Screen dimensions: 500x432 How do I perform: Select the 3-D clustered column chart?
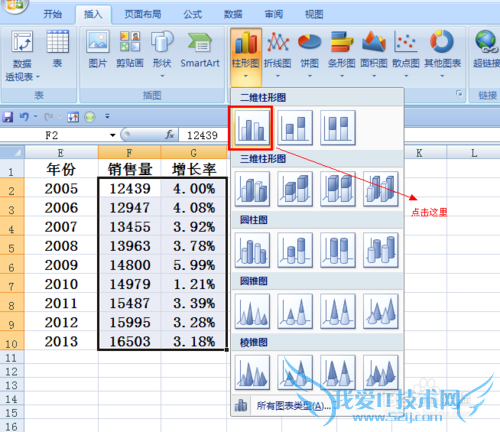point(252,189)
